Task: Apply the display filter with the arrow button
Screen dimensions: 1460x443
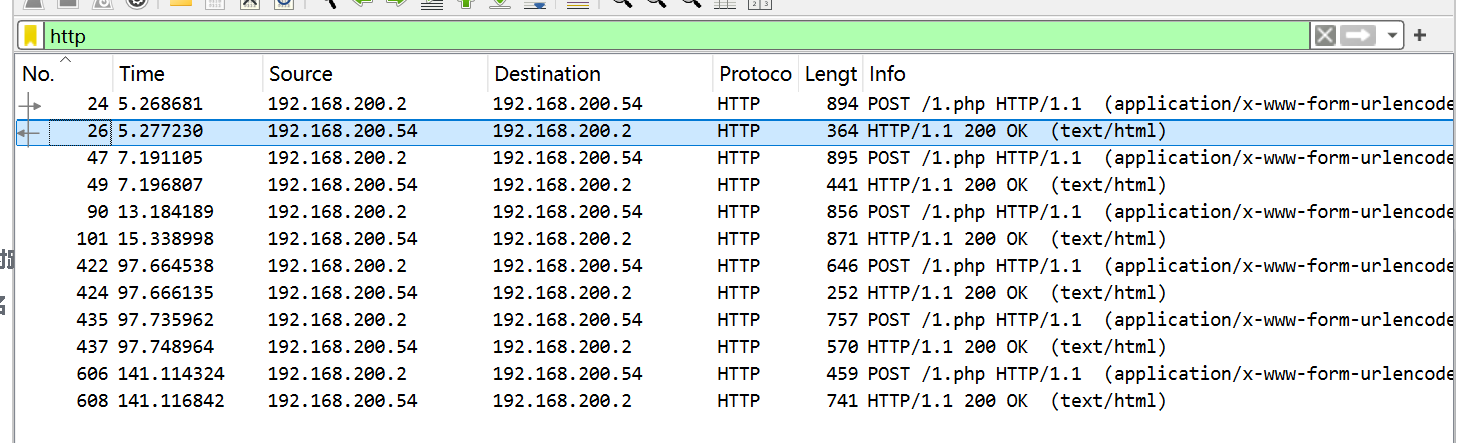Action: [x=1358, y=36]
